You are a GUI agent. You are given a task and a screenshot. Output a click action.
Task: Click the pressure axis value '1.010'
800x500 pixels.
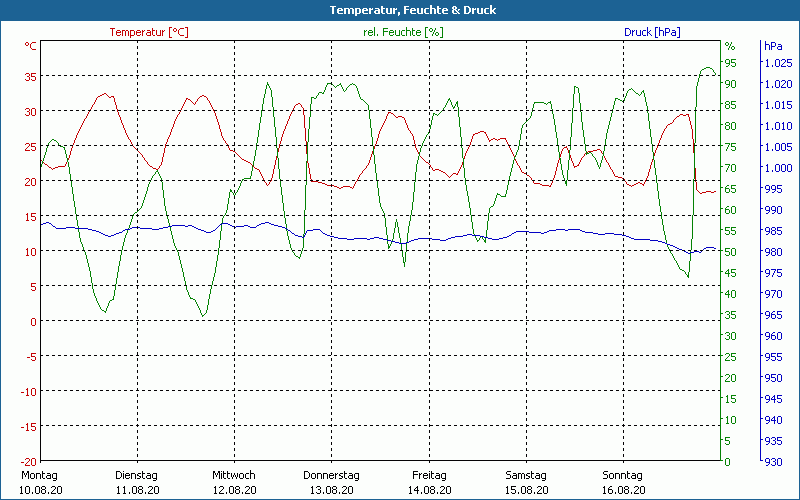click(x=779, y=126)
